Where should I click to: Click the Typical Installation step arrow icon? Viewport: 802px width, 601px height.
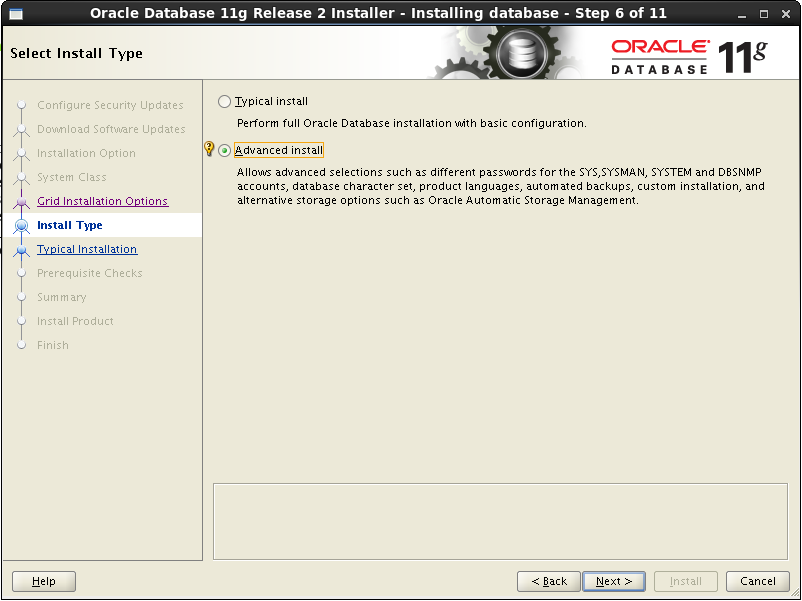tap(22, 249)
